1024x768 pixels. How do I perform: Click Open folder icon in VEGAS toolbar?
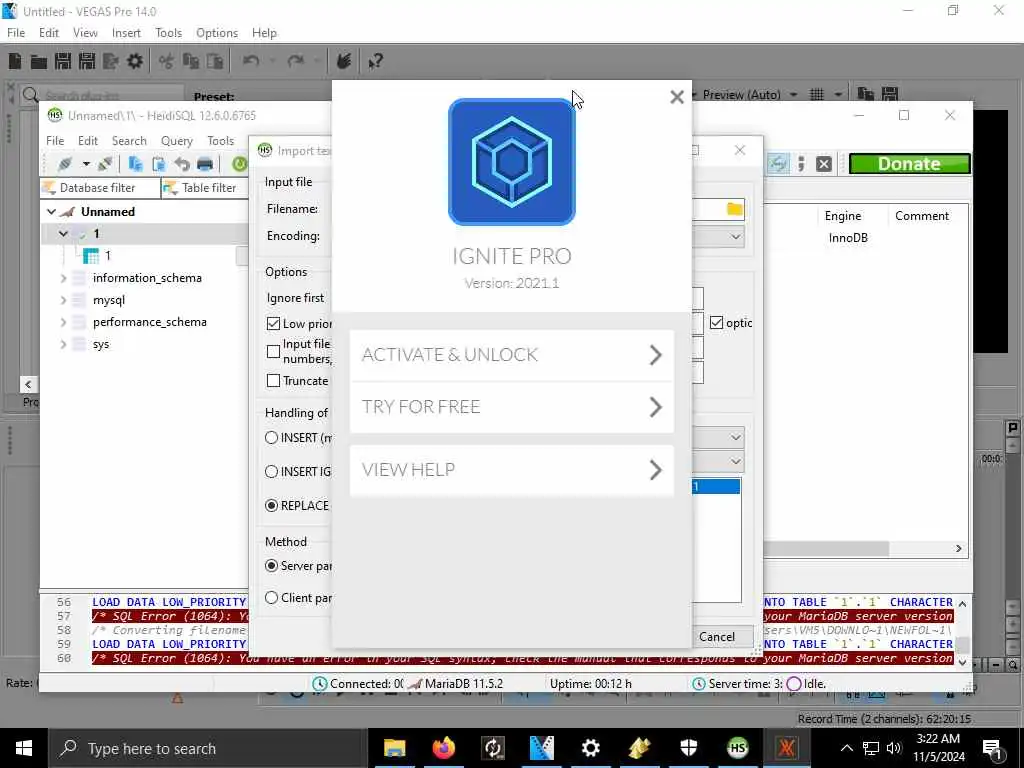pyautogui.click(x=39, y=61)
